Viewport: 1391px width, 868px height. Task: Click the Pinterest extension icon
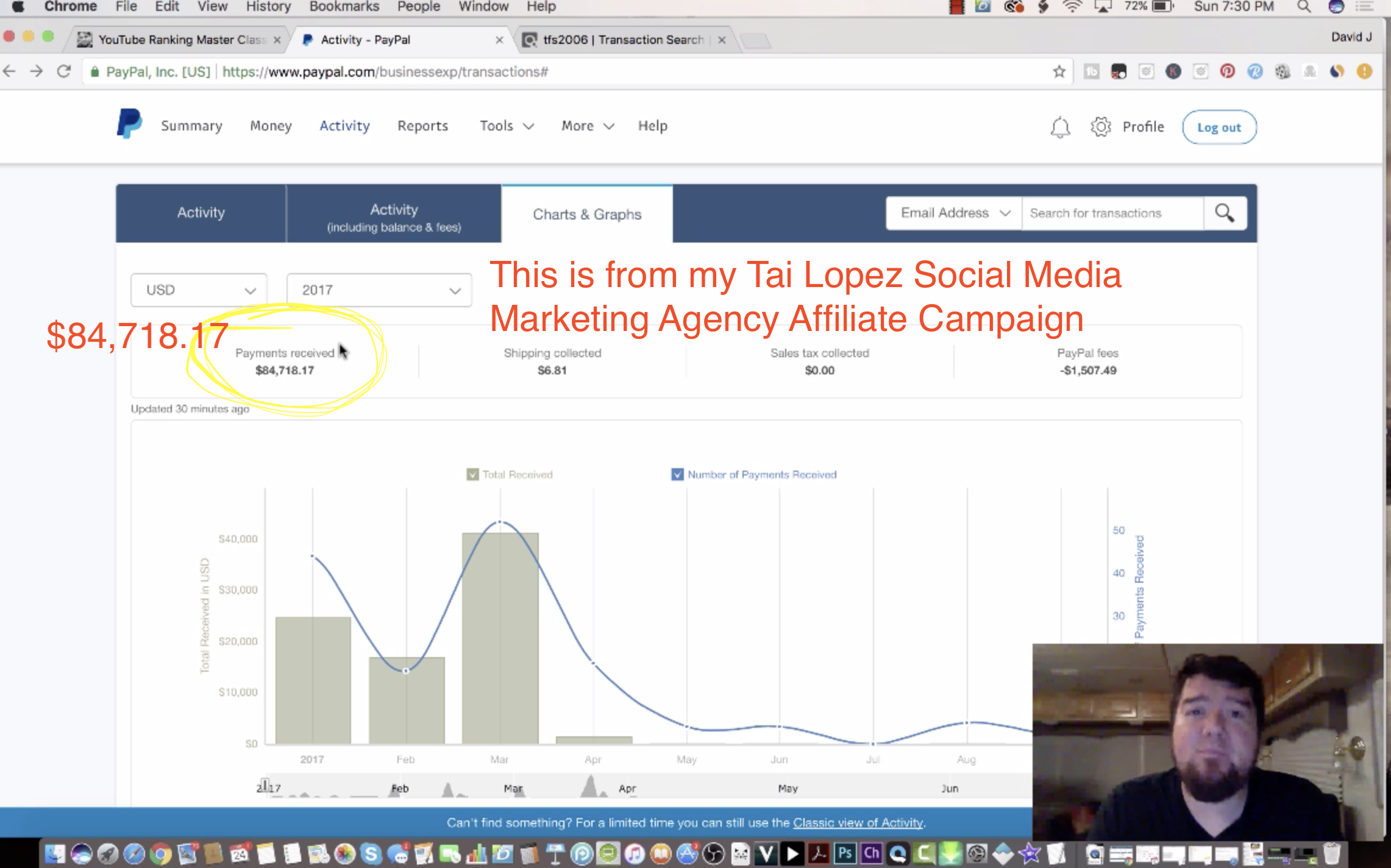[1228, 71]
